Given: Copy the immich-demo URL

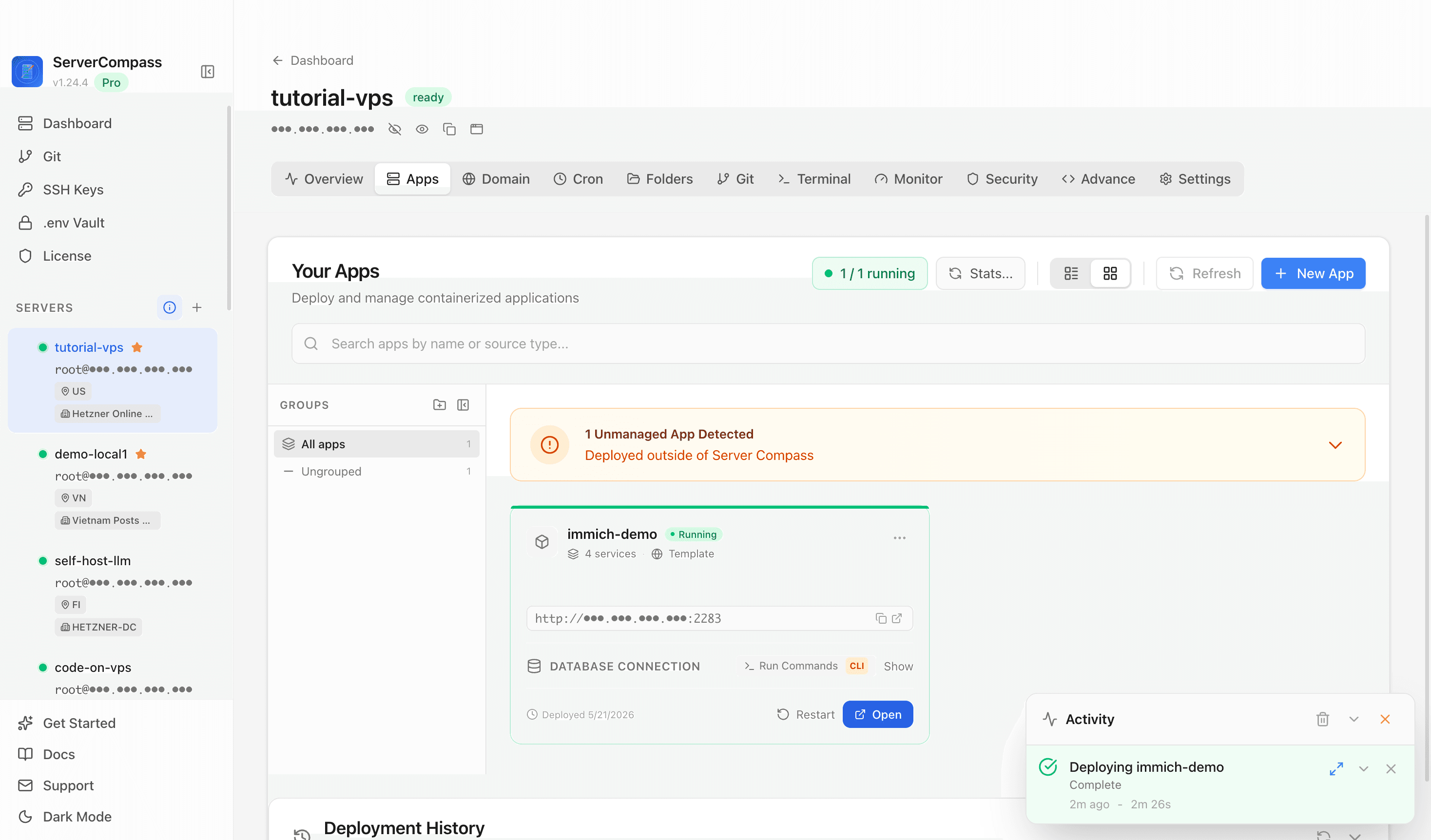Looking at the screenshot, I should pos(881,619).
